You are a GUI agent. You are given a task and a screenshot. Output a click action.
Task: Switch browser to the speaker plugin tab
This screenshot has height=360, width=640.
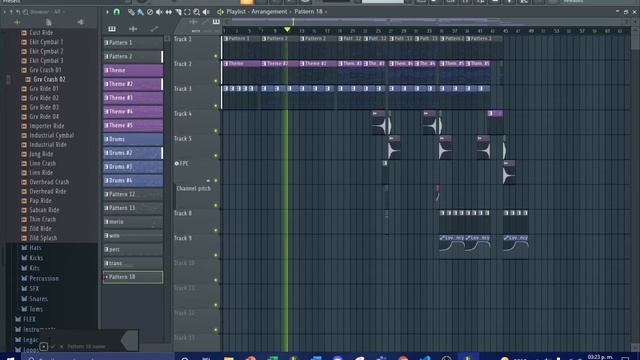coord(80,22)
